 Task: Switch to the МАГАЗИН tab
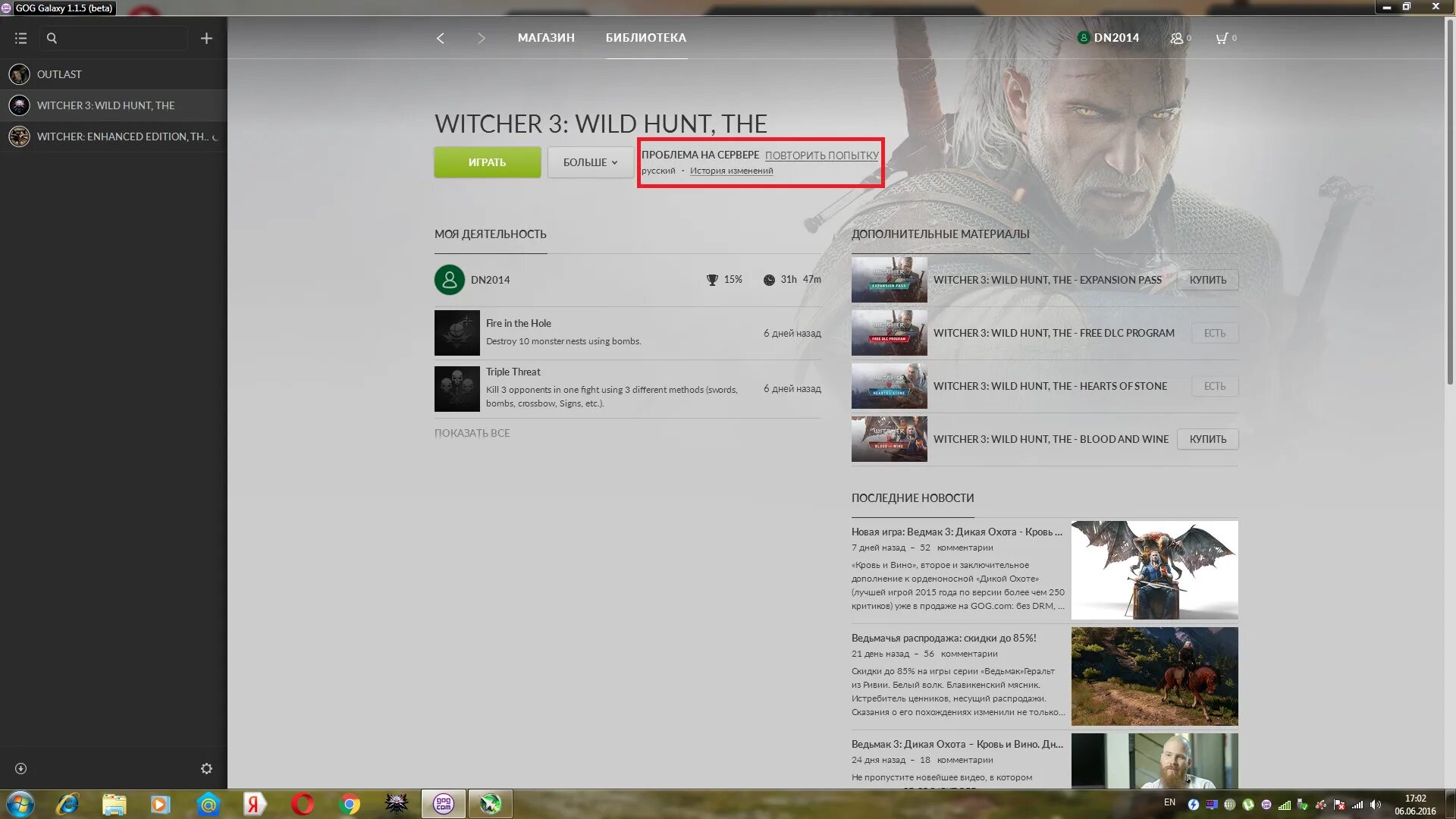546,38
